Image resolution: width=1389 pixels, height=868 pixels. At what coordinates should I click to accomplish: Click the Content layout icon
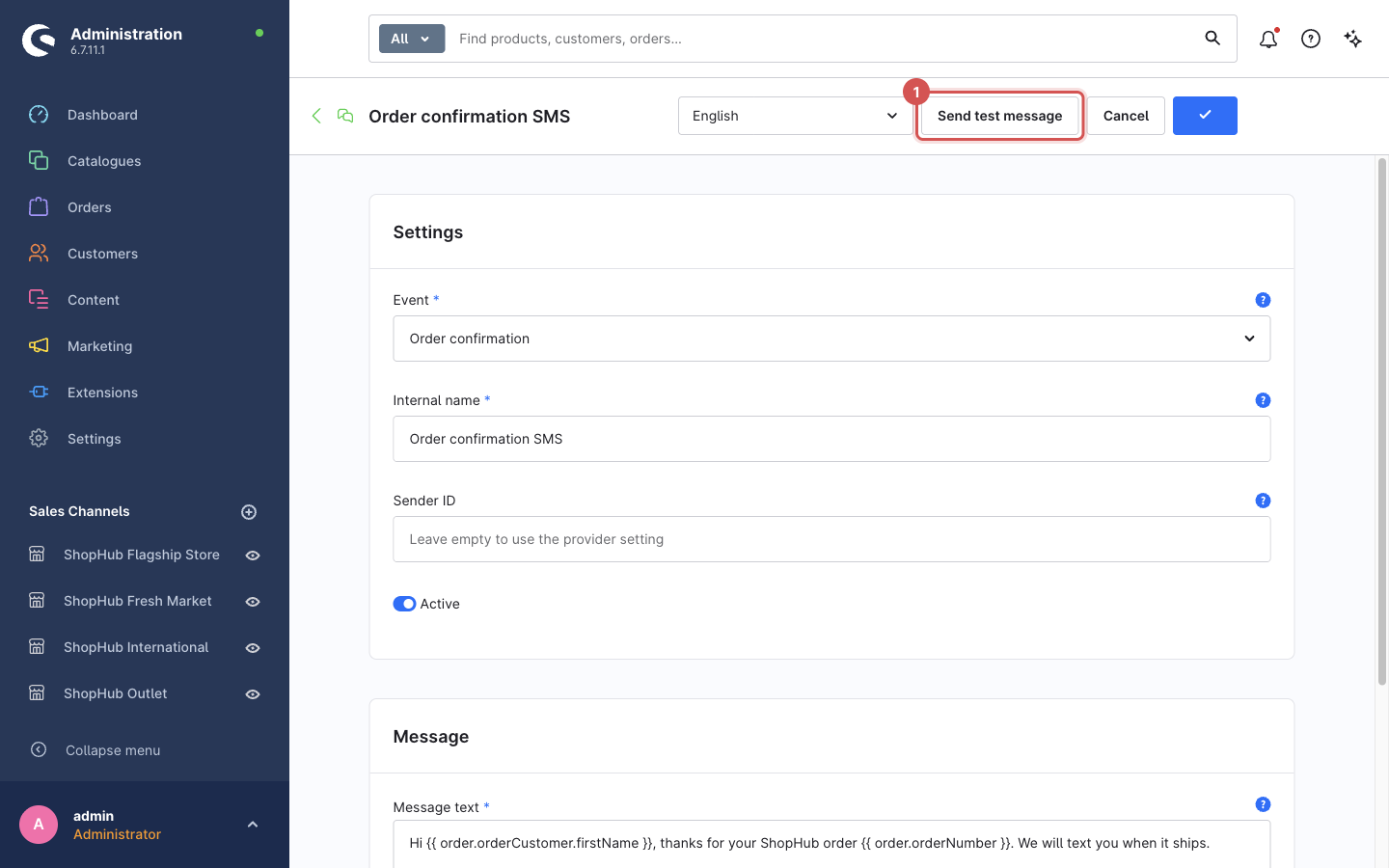tap(39, 300)
